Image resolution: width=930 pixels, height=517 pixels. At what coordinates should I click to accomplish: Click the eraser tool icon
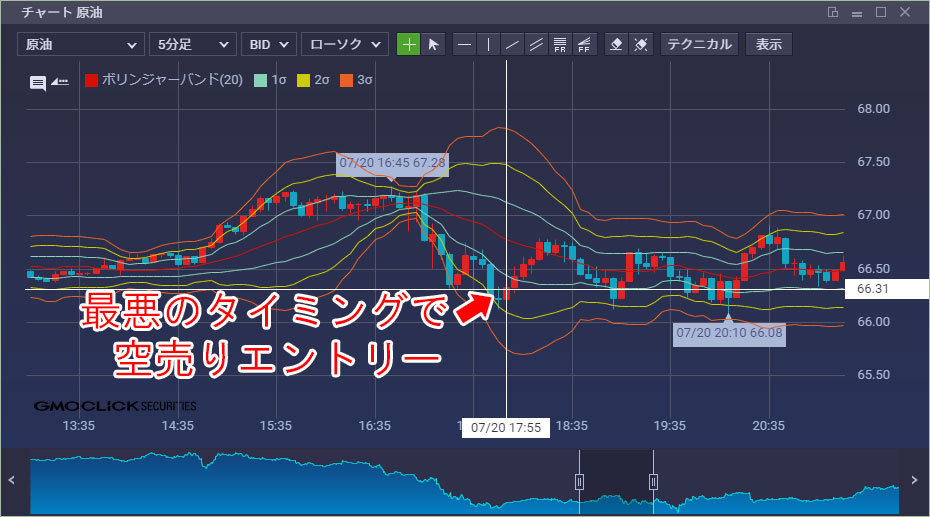(x=616, y=44)
